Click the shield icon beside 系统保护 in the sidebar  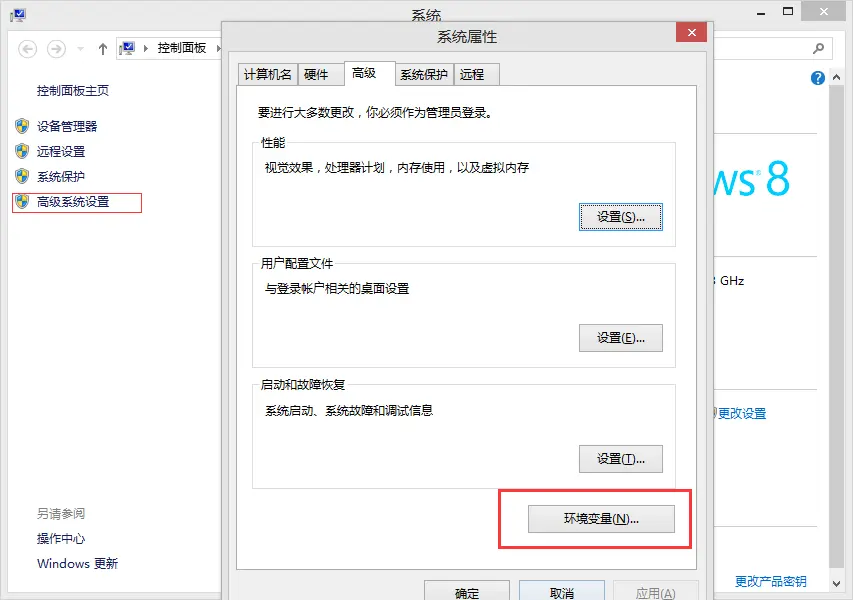[x=22, y=176]
